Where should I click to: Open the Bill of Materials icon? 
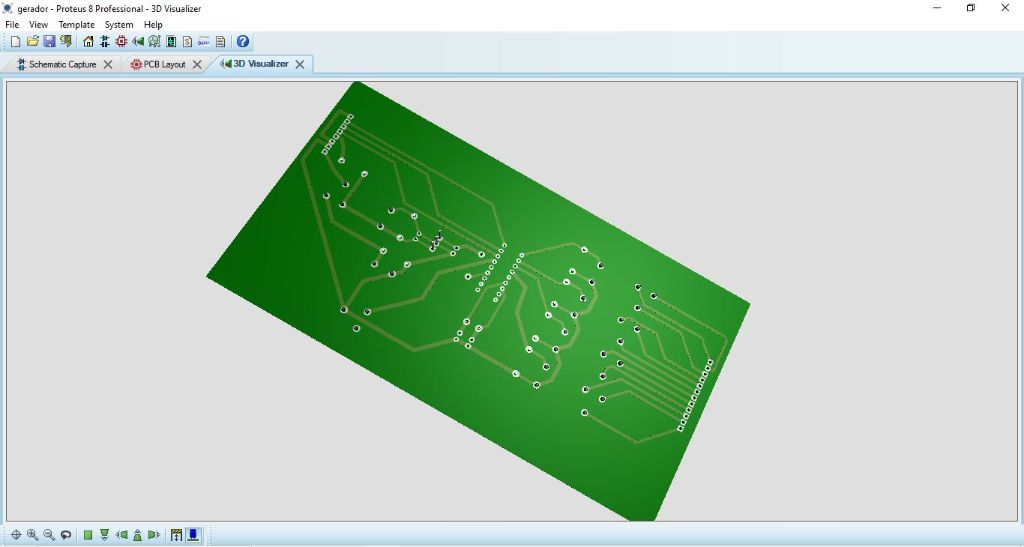tap(187, 42)
